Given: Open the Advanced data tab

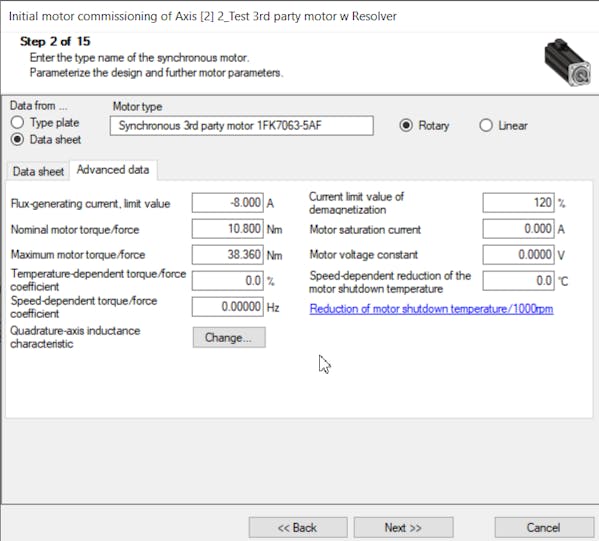Looking at the screenshot, I should pyautogui.click(x=113, y=170).
